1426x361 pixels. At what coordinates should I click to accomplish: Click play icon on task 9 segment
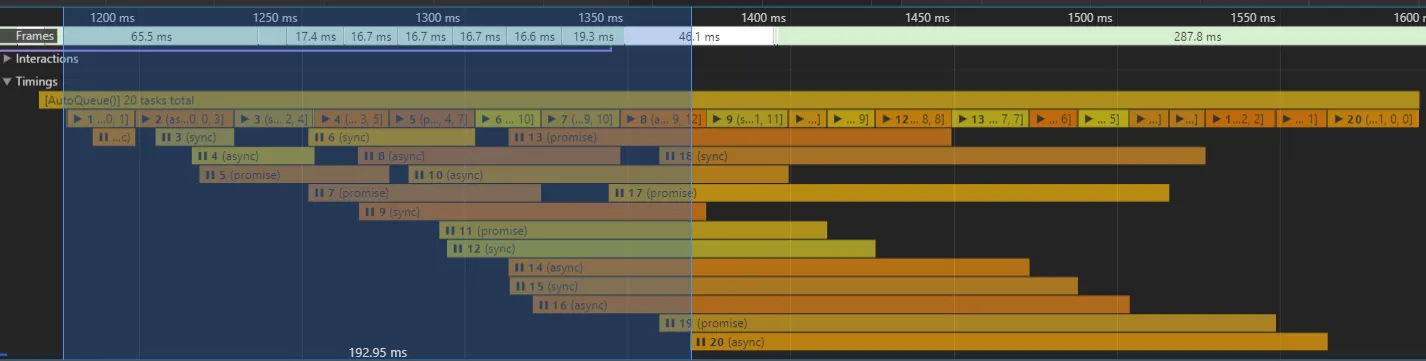[716, 119]
